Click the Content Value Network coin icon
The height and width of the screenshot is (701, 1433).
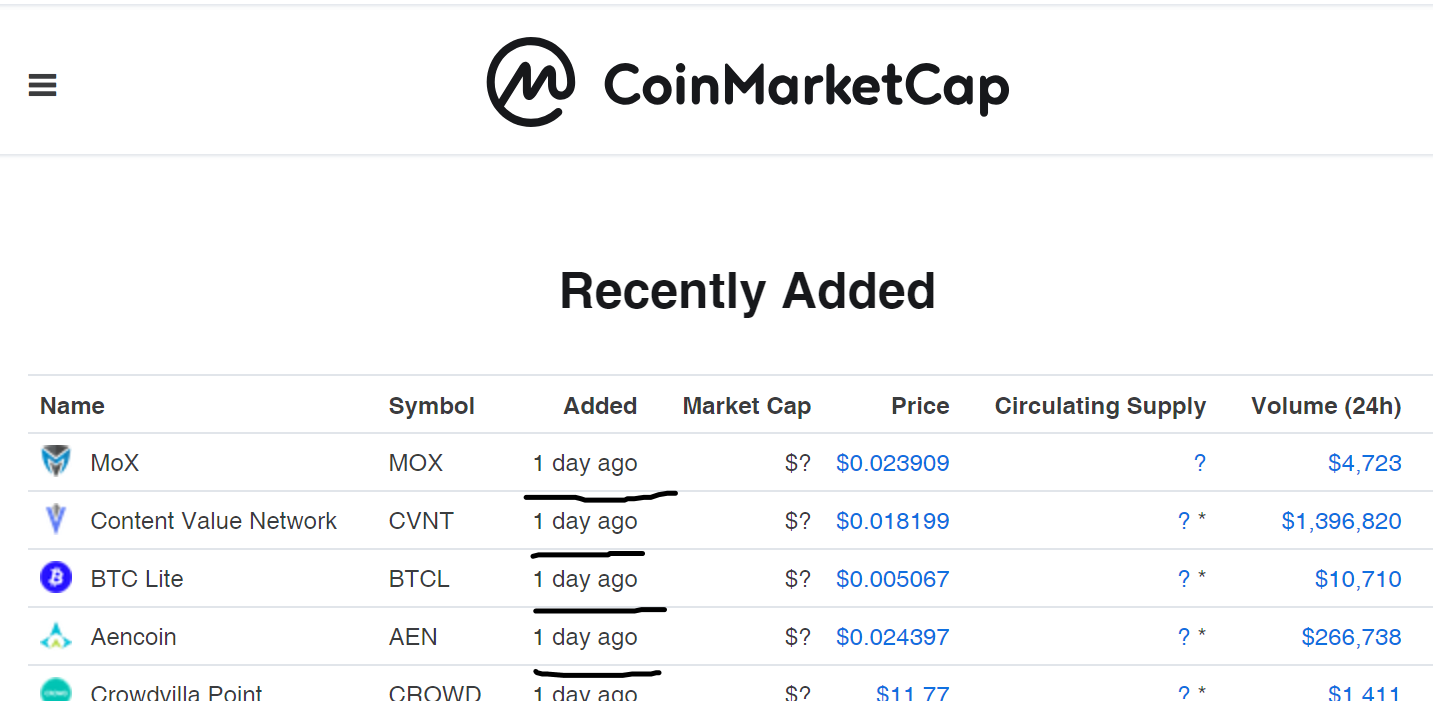(x=56, y=520)
